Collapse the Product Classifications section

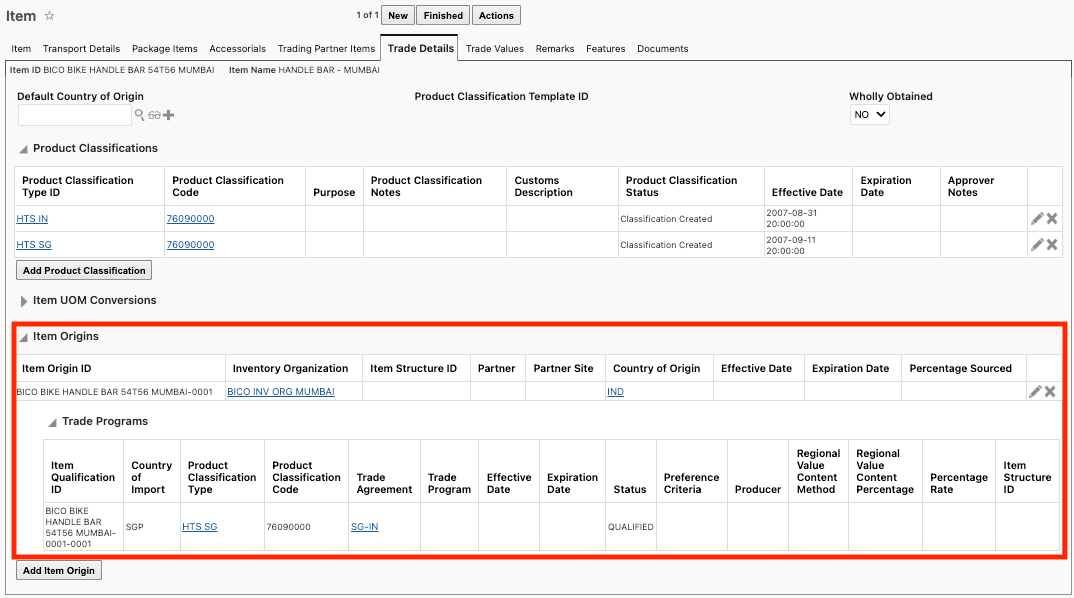[x=24, y=149]
